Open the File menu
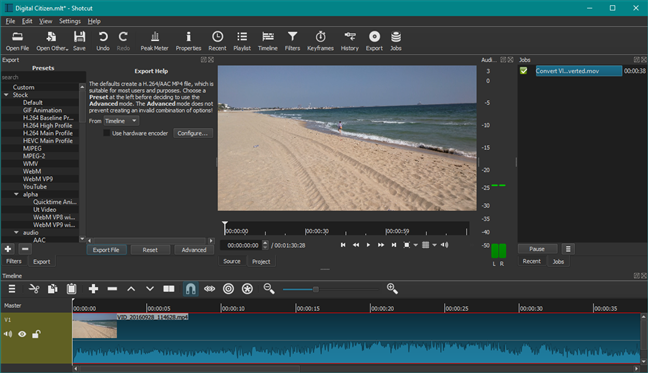This screenshot has width=648, height=373. (10, 21)
